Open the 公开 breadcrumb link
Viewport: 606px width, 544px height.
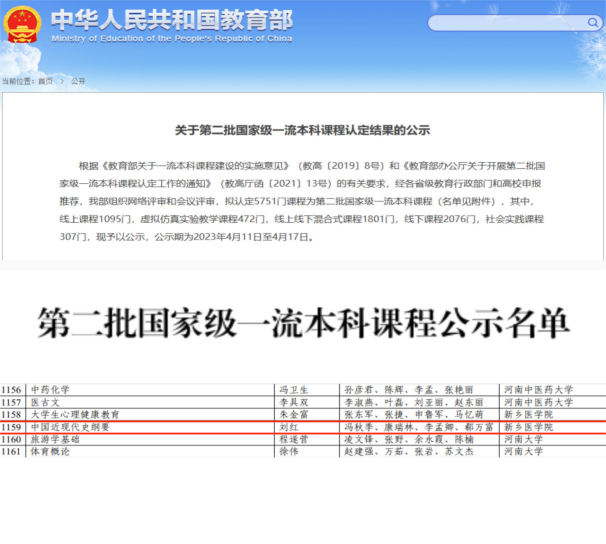(78, 81)
